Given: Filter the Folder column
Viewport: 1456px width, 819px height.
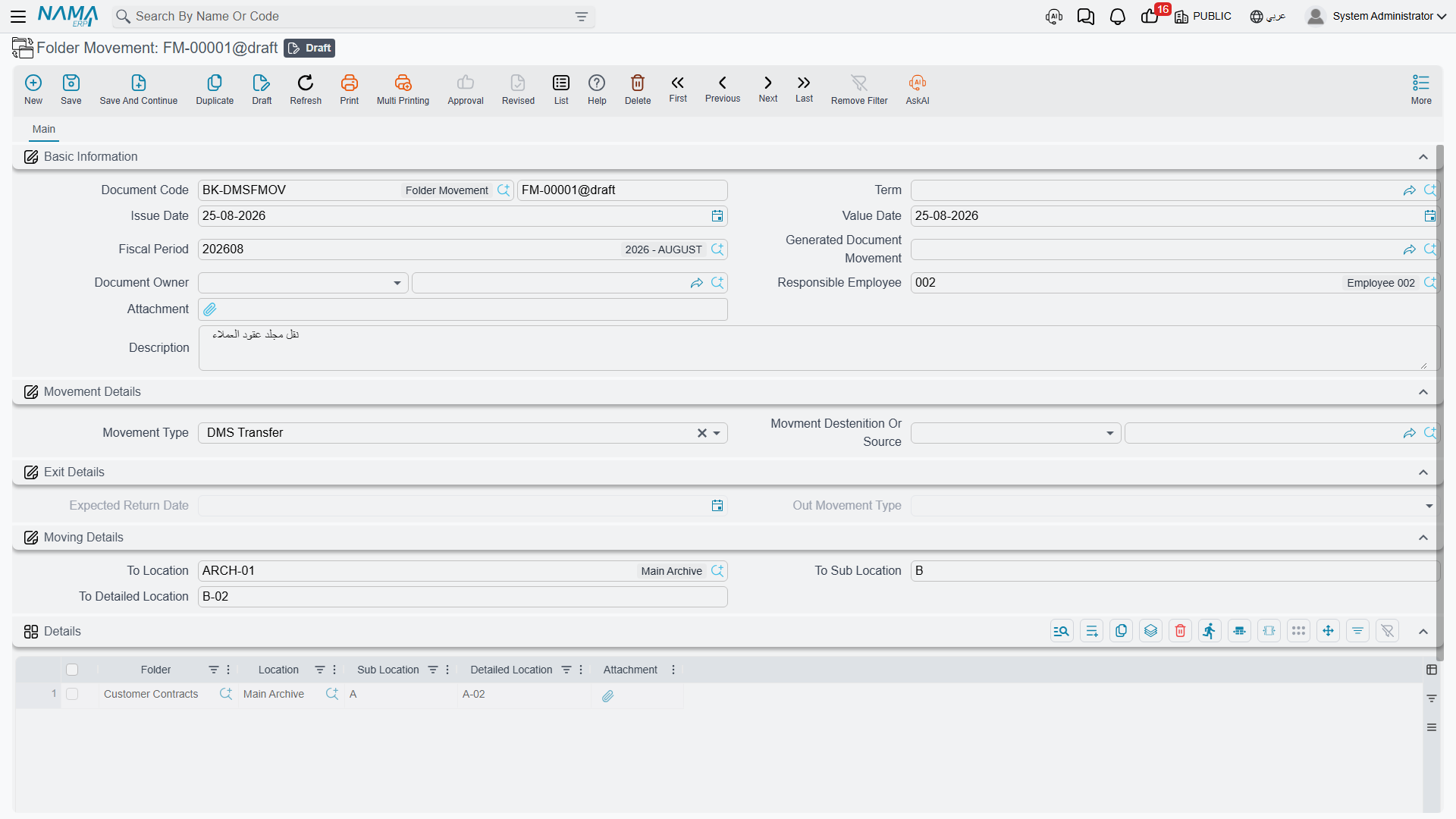Looking at the screenshot, I should click(214, 670).
